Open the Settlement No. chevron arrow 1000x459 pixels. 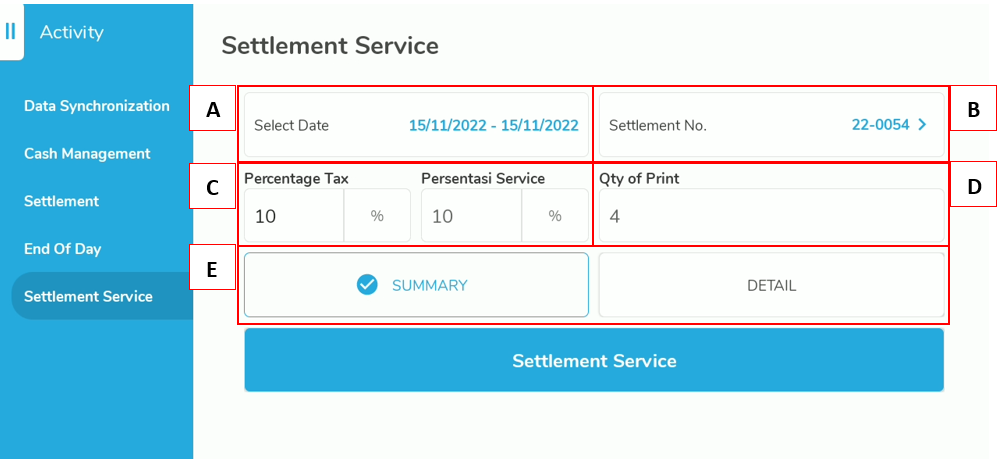(x=922, y=125)
